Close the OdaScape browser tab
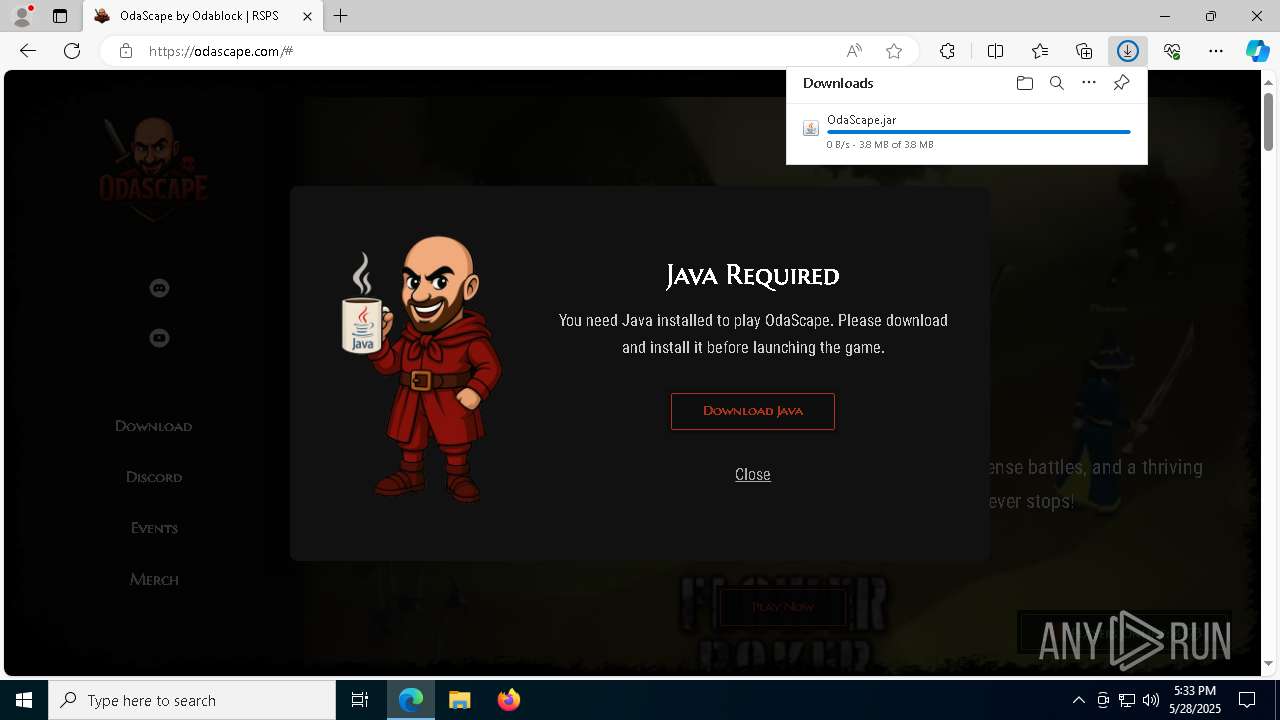 click(x=308, y=16)
